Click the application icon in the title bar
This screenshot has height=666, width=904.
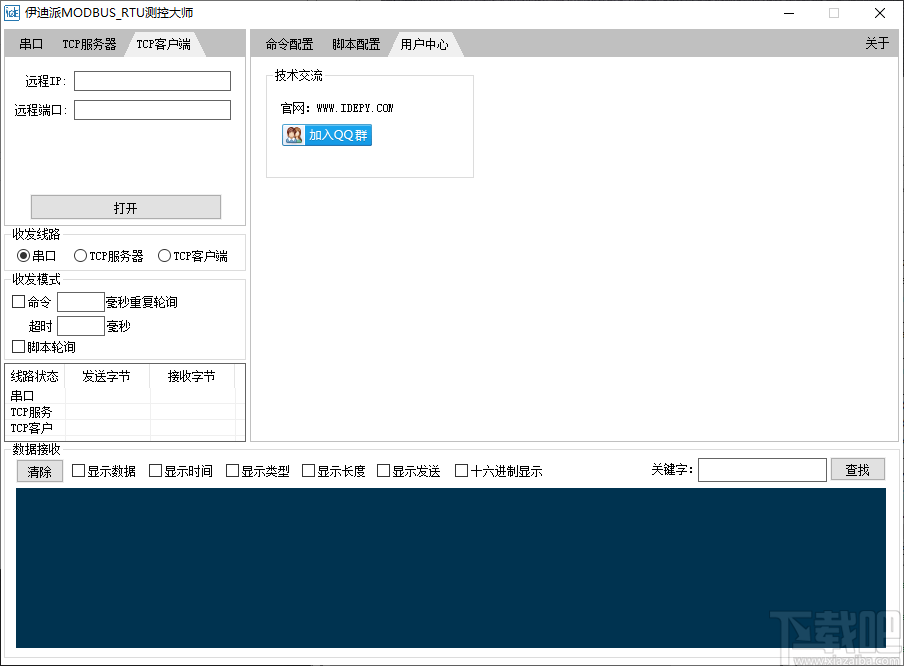coord(14,13)
